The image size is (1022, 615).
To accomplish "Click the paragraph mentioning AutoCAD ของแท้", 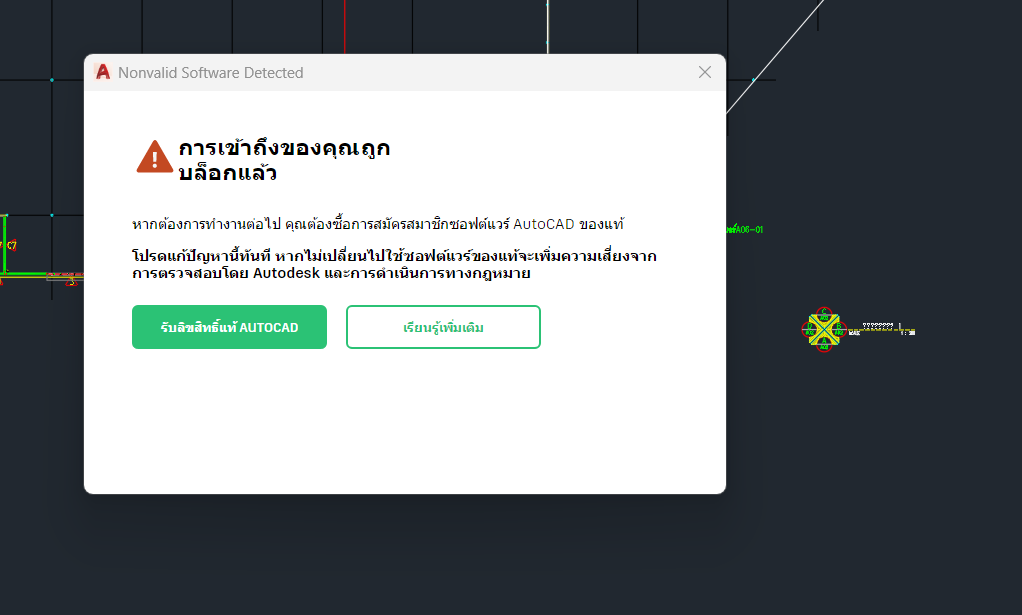I will tap(378, 224).
